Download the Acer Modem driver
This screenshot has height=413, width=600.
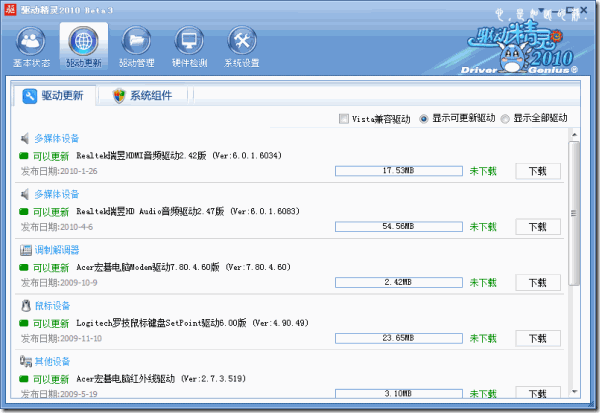(538, 283)
